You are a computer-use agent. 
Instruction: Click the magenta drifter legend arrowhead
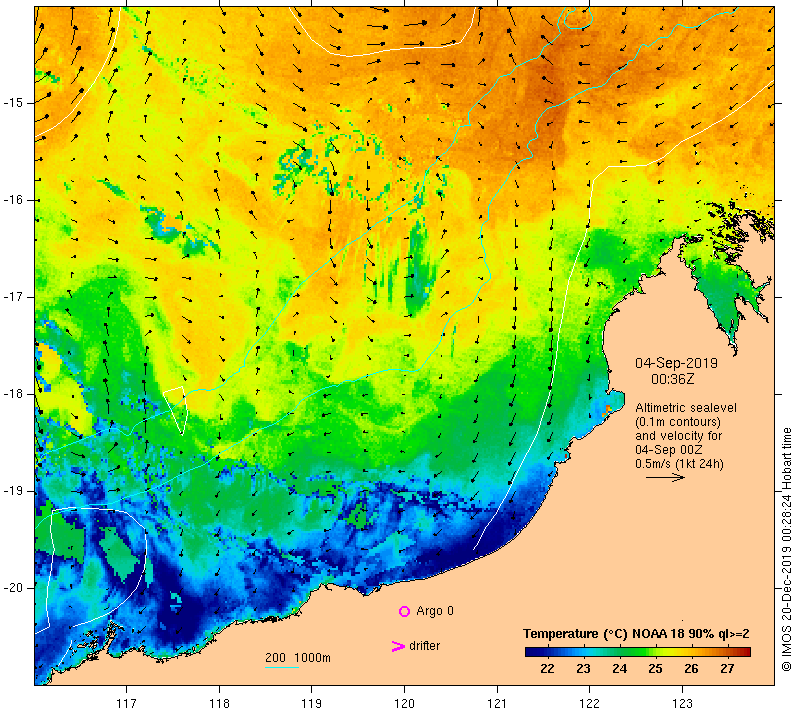click(x=397, y=646)
